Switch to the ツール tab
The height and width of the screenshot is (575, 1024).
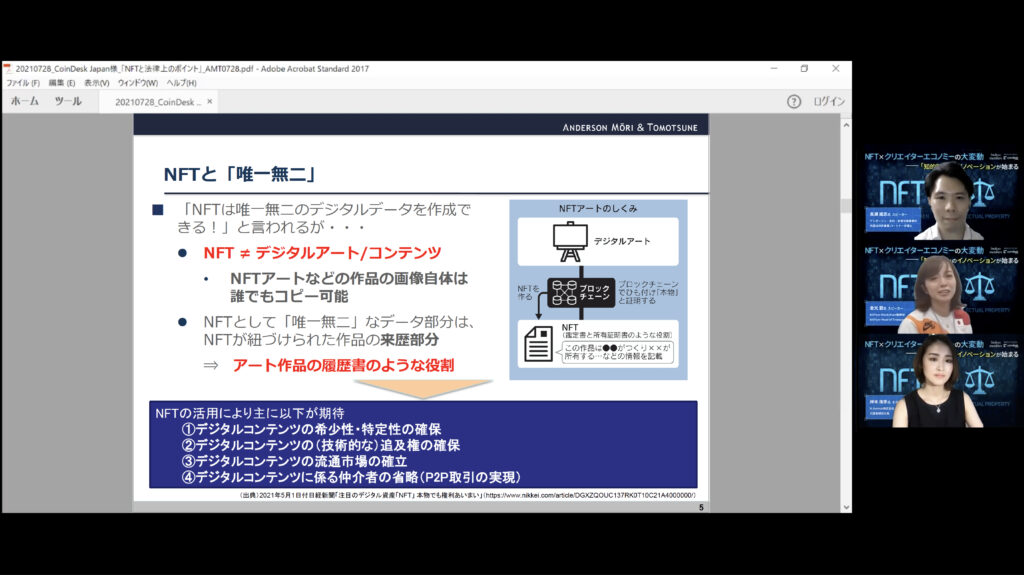(68, 102)
